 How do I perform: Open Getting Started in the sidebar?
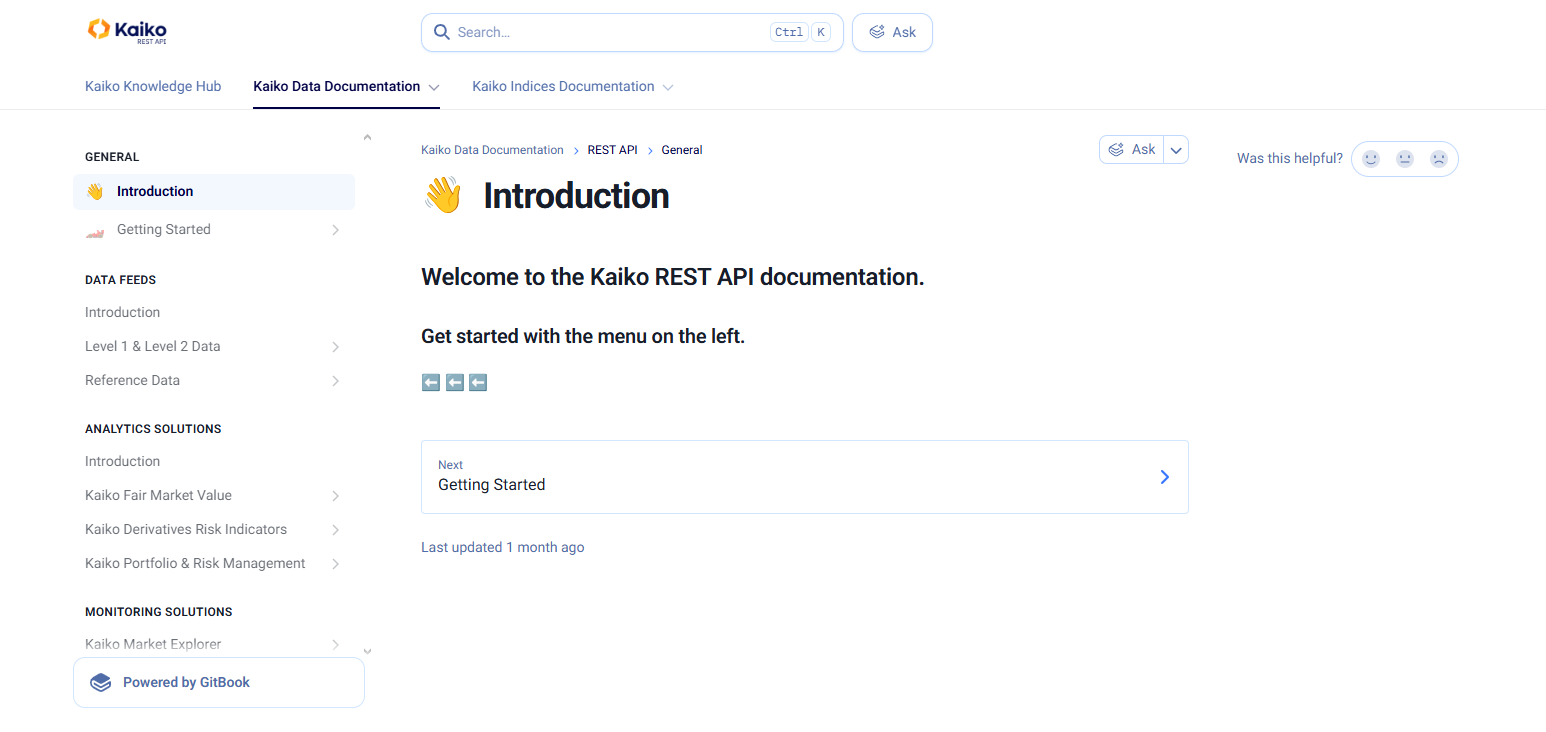coord(214,230)
